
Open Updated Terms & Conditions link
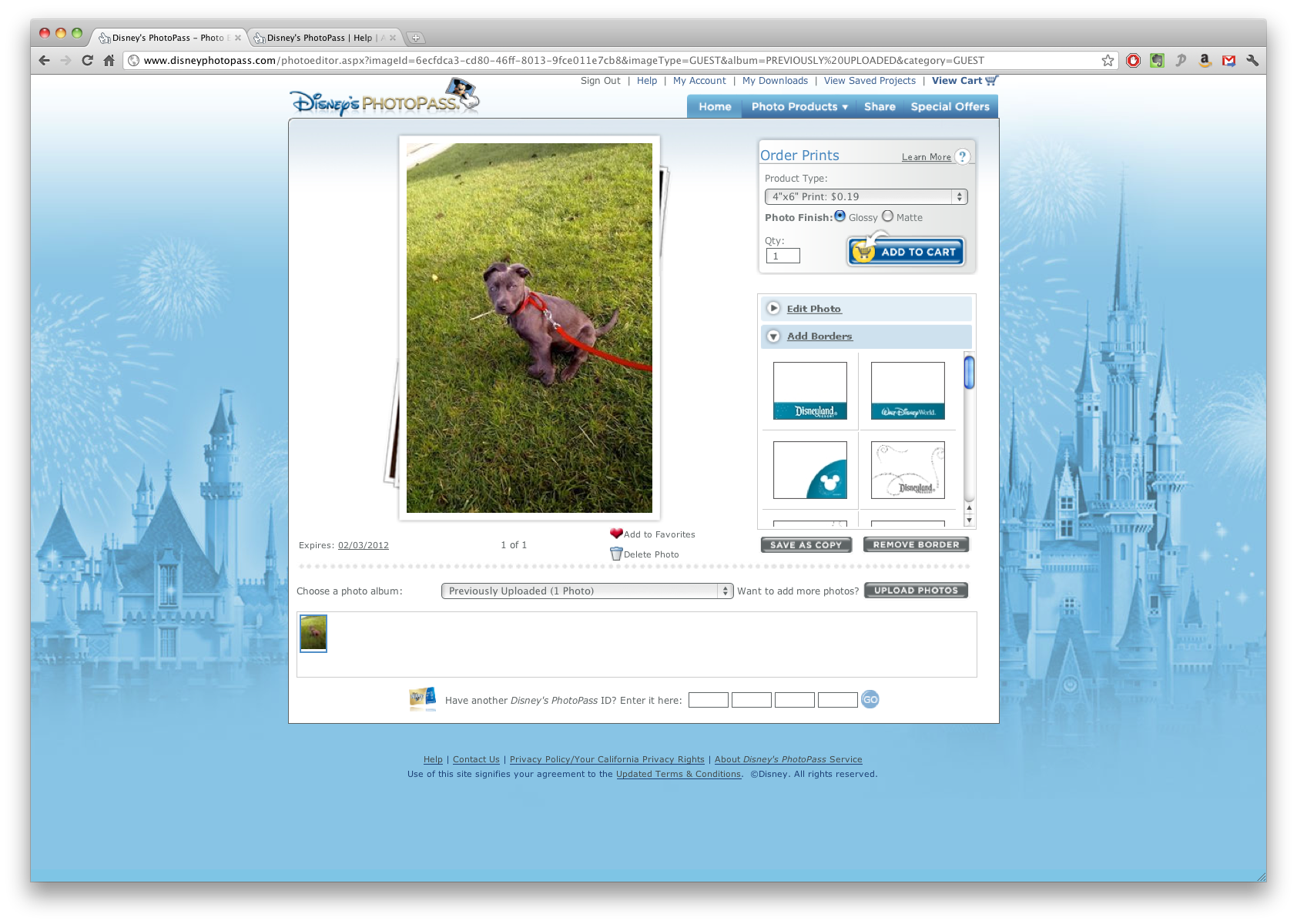point(679,774)
